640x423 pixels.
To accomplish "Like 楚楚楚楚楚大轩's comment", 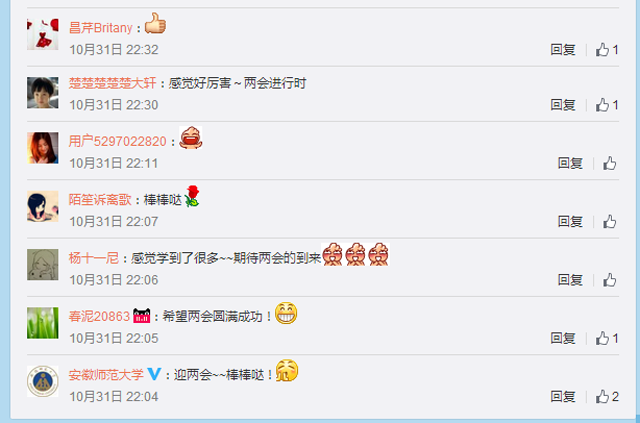I will (x=607, y=105).
